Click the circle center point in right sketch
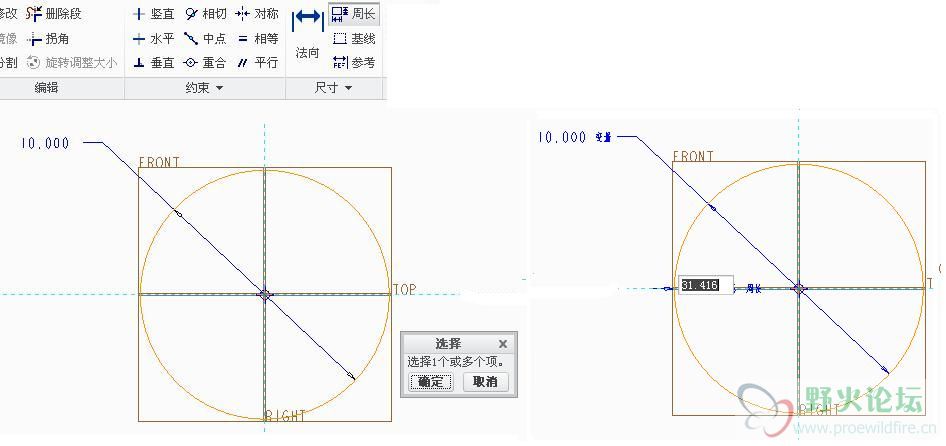 click(799, 288)
